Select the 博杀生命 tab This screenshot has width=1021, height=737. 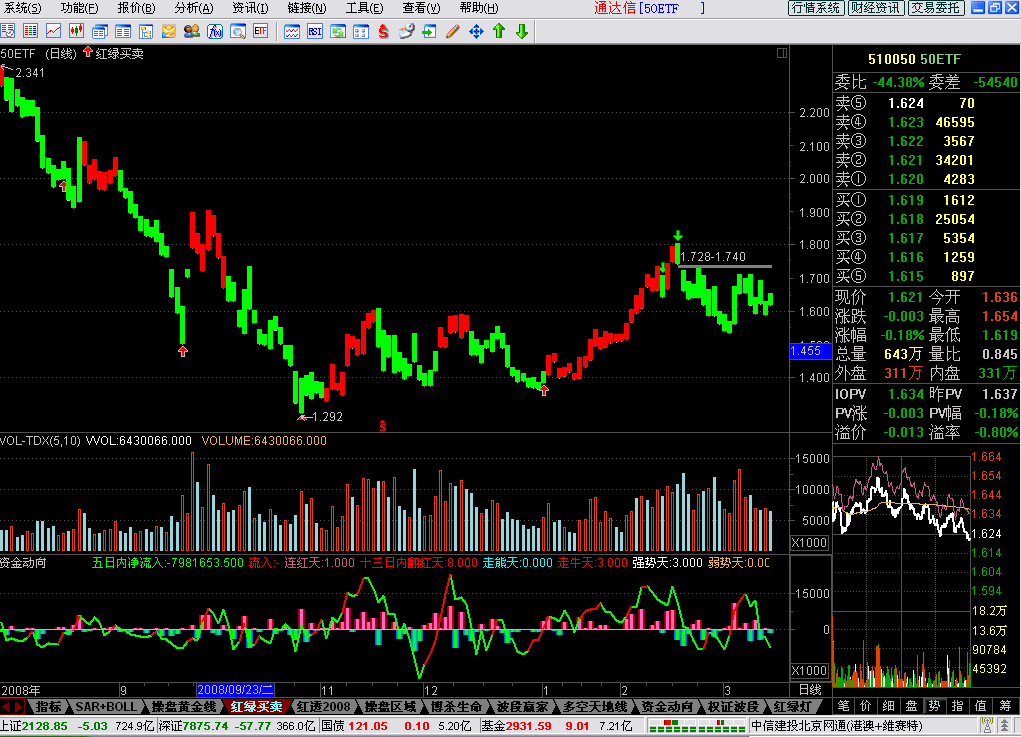456,706
